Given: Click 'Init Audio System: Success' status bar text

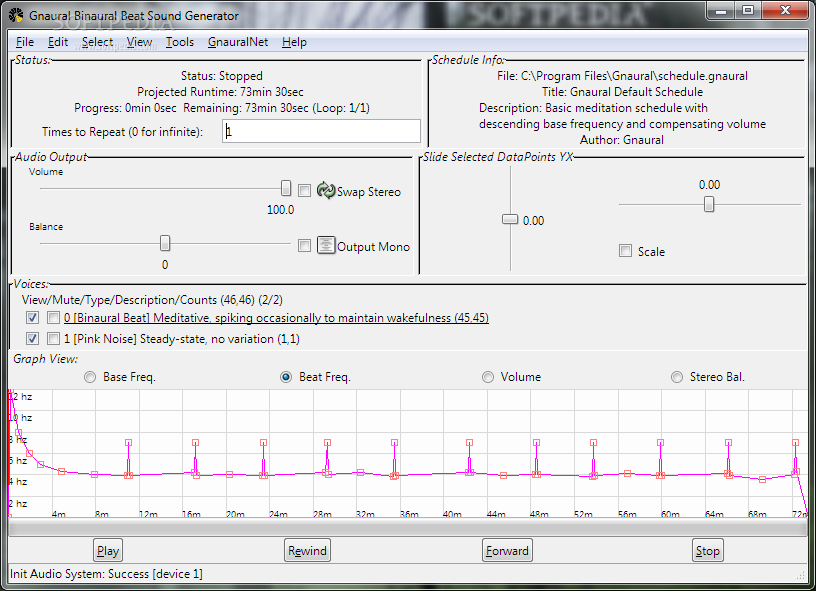Looking at the screenshot, I should [x=107, y=574].
